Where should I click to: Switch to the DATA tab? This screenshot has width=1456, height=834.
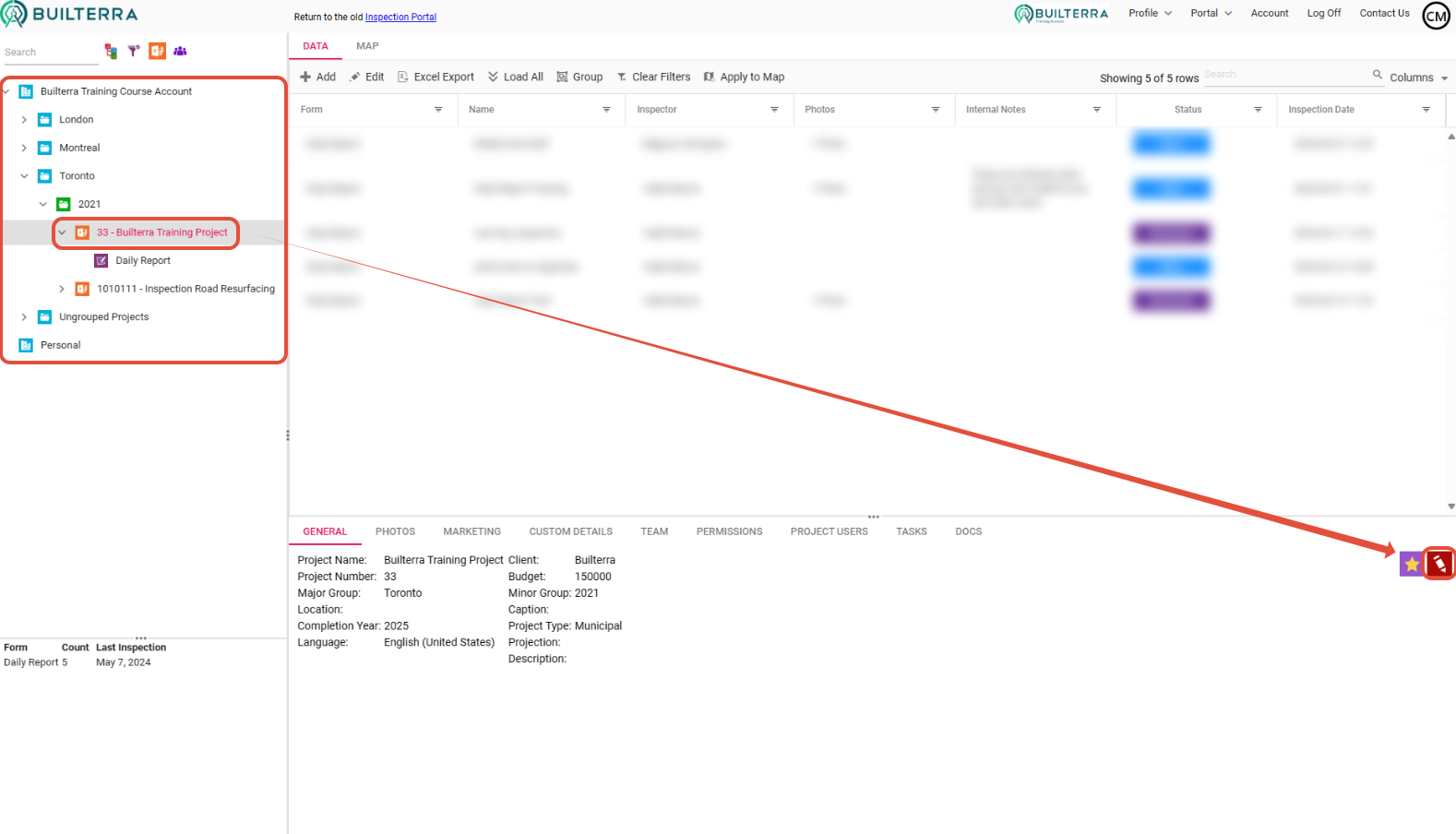pos(316,46)
